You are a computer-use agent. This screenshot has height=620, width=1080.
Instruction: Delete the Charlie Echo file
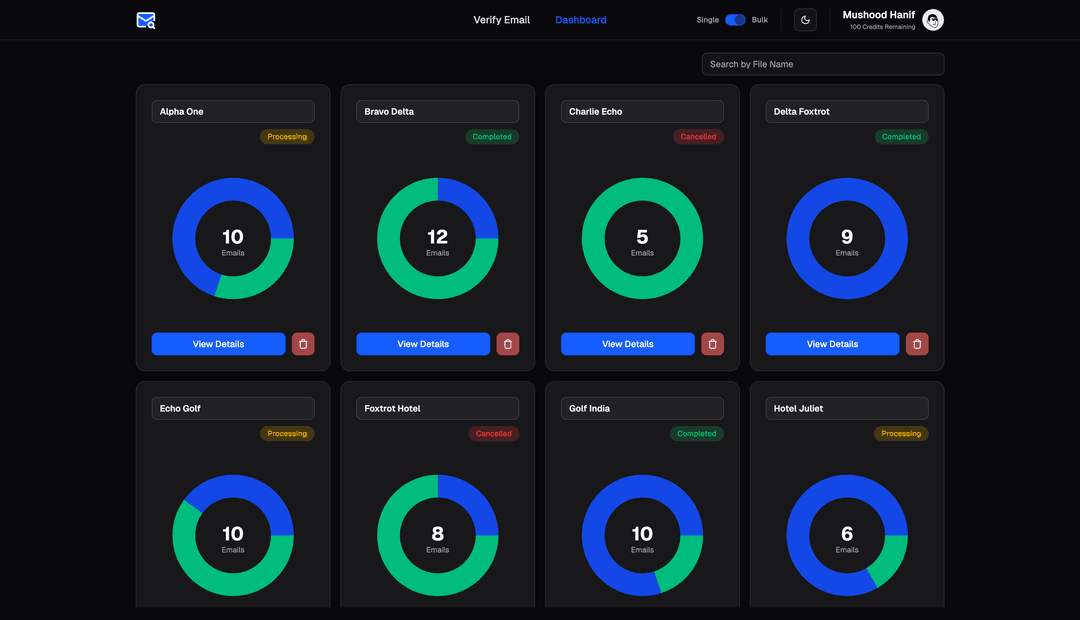(x=712, y=344)
